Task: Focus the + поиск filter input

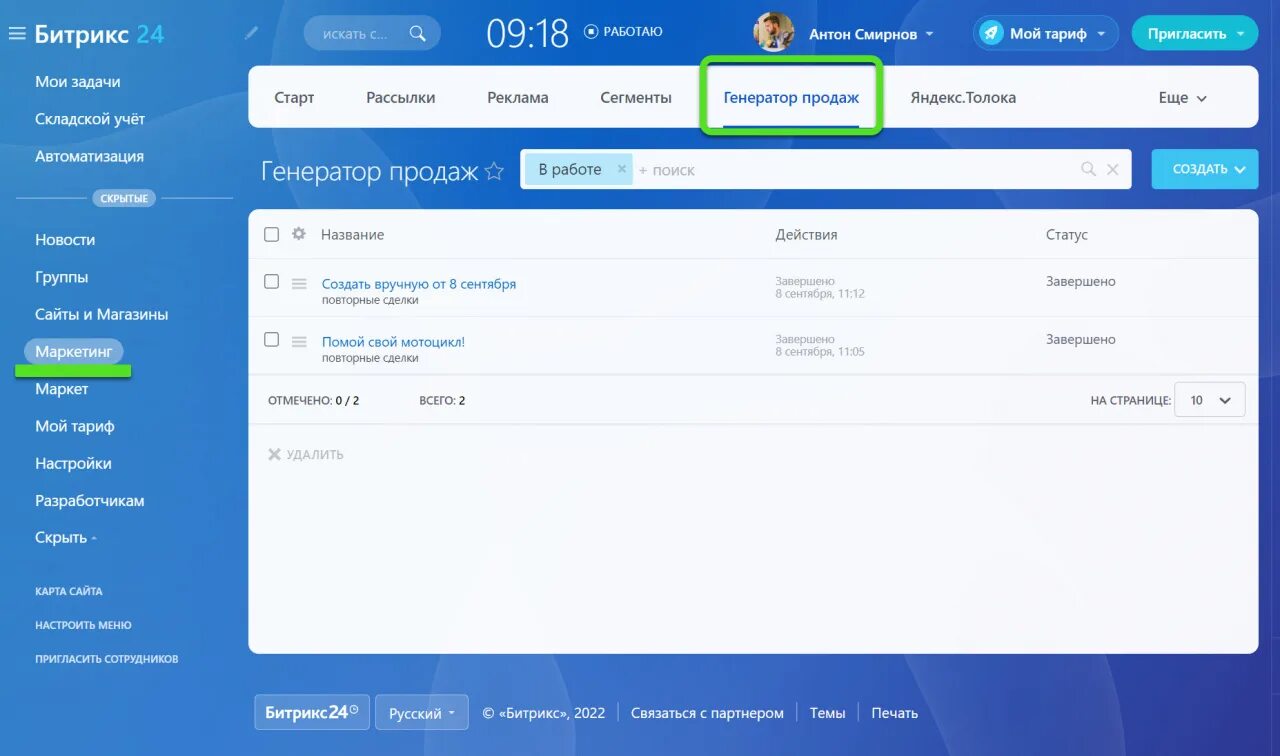Action: [x=855, y=170]
